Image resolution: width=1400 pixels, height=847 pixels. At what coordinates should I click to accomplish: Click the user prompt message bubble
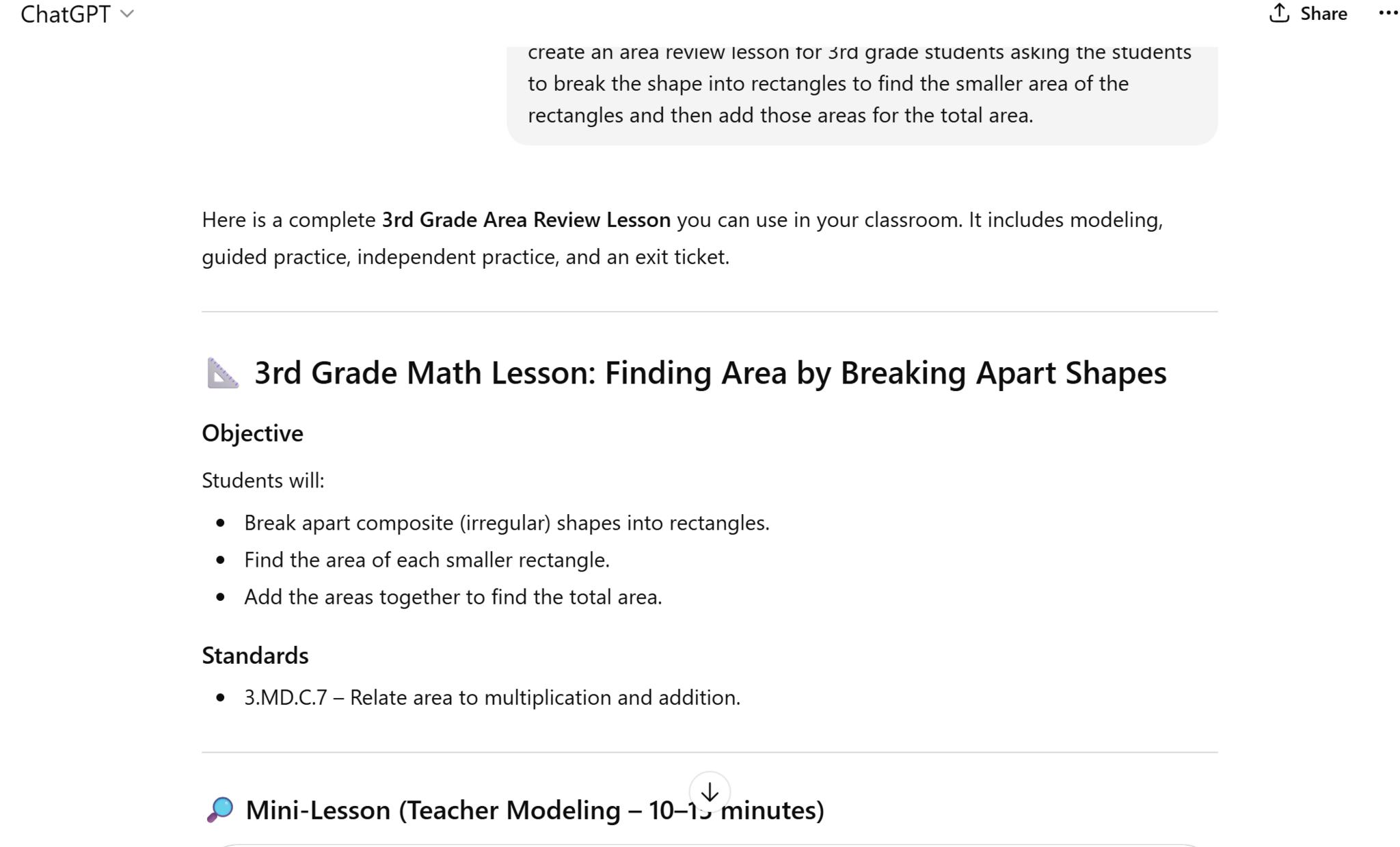861,84
